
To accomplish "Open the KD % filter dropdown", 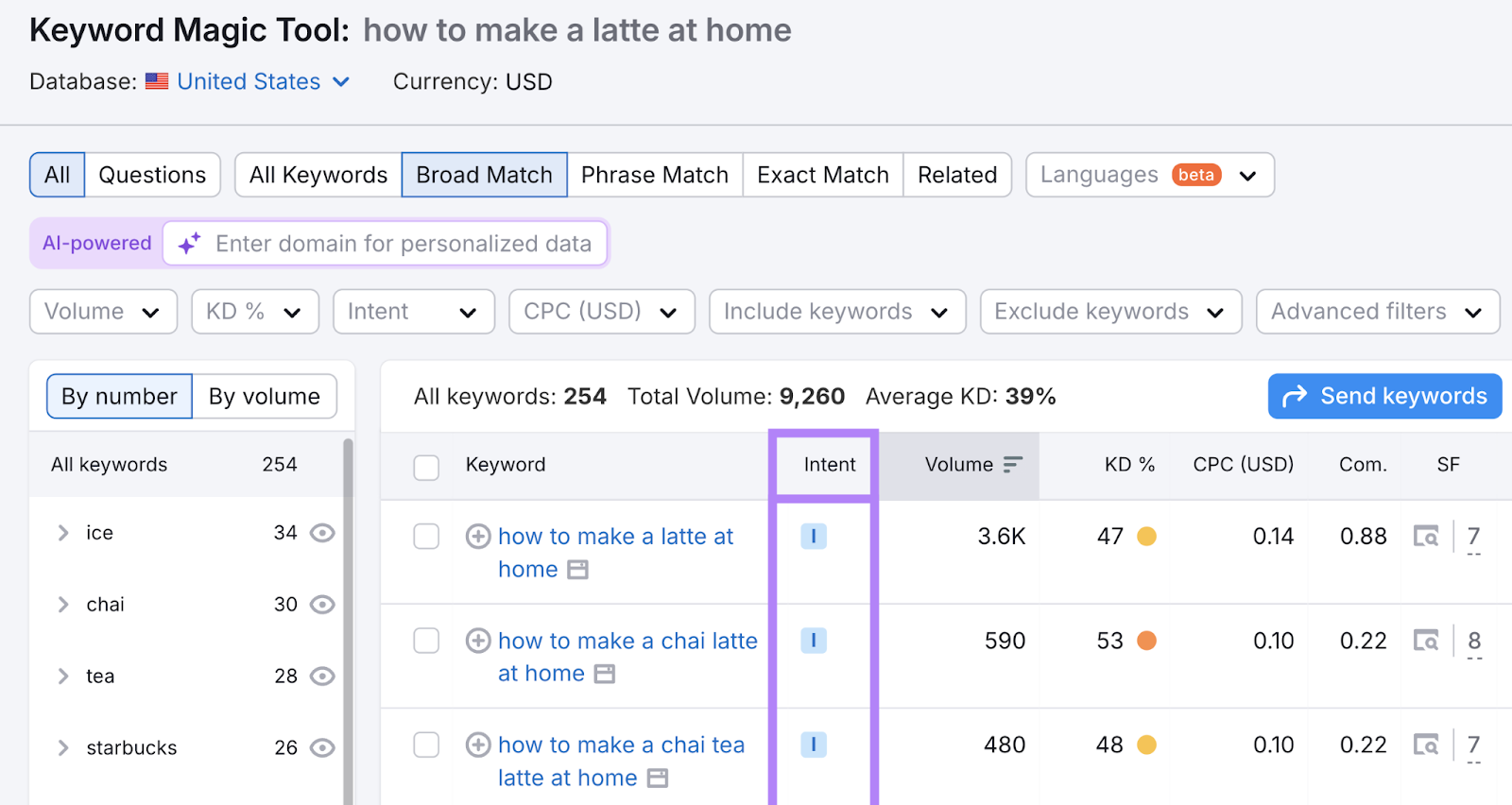I will pyautogui.click(x=254, y=311).
